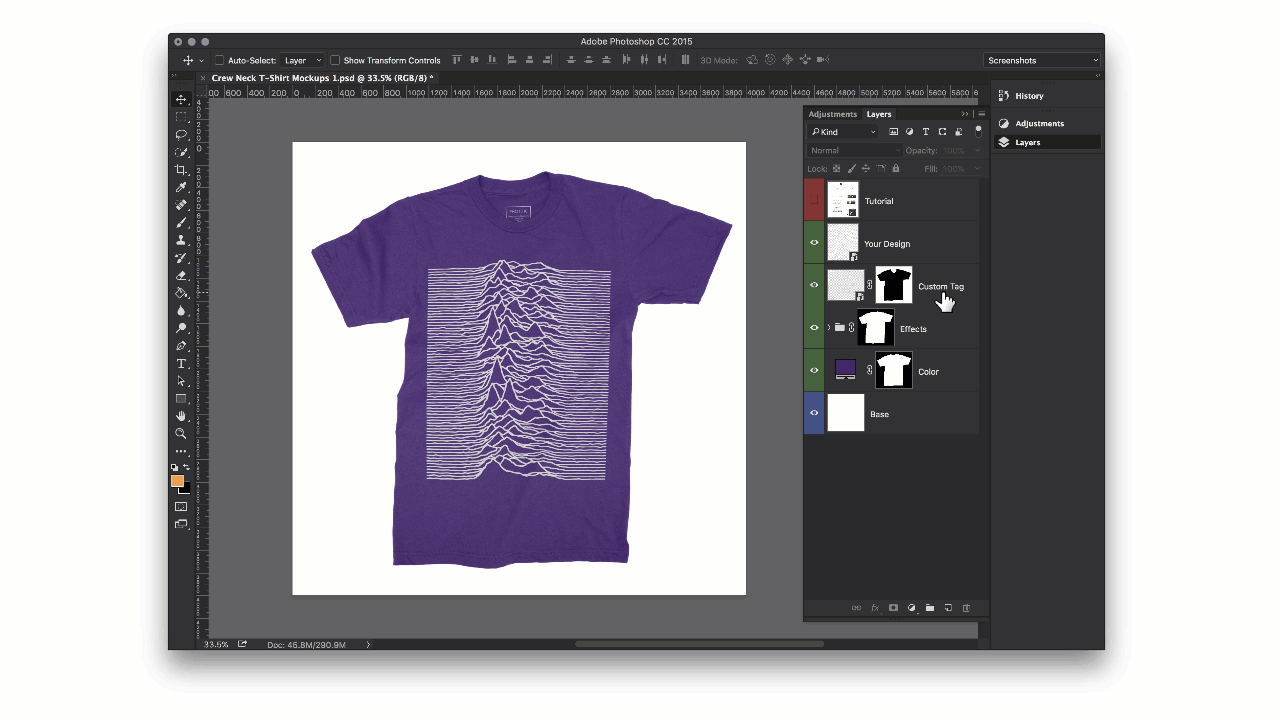Click the Add layer mask icon
The width and height of the screenshot is (1280, 720).
click(893, 607)
